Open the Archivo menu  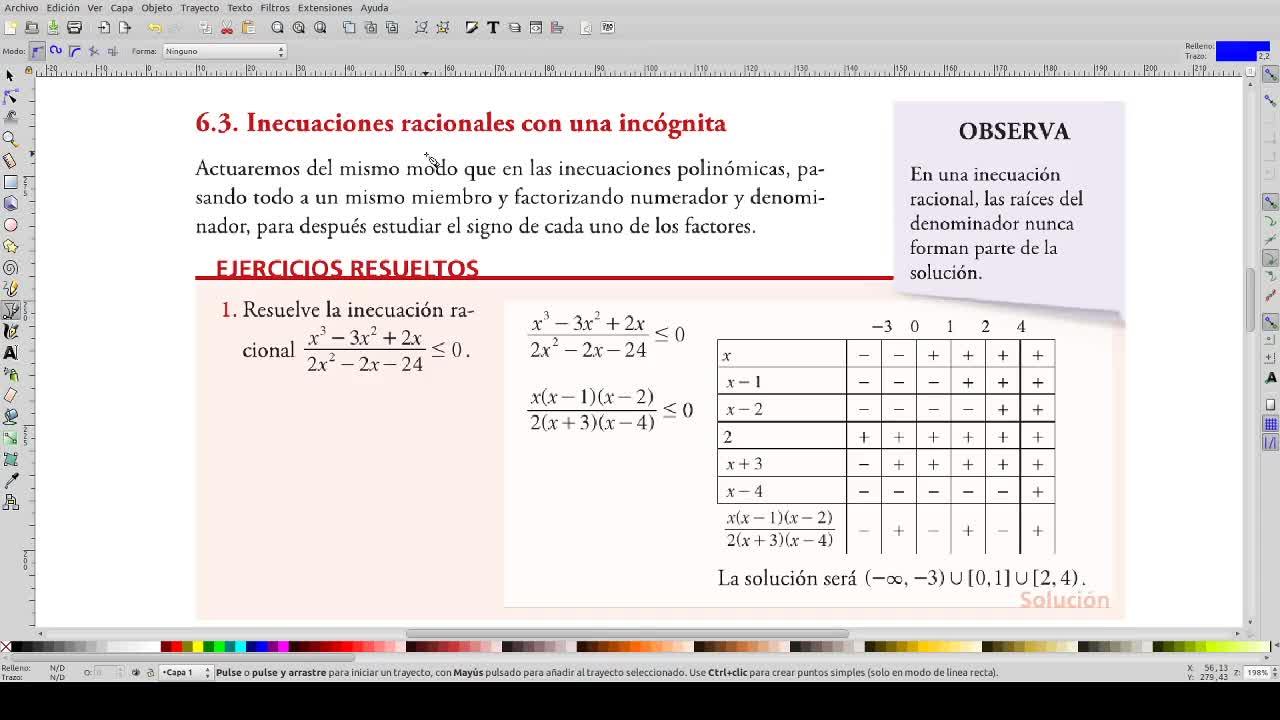pos(21,8)
